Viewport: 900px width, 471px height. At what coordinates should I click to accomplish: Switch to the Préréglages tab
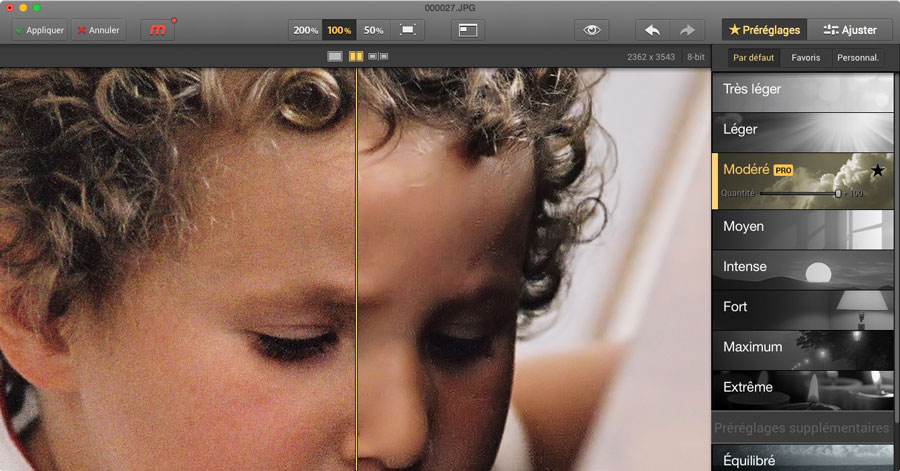[x=764, y=30]
